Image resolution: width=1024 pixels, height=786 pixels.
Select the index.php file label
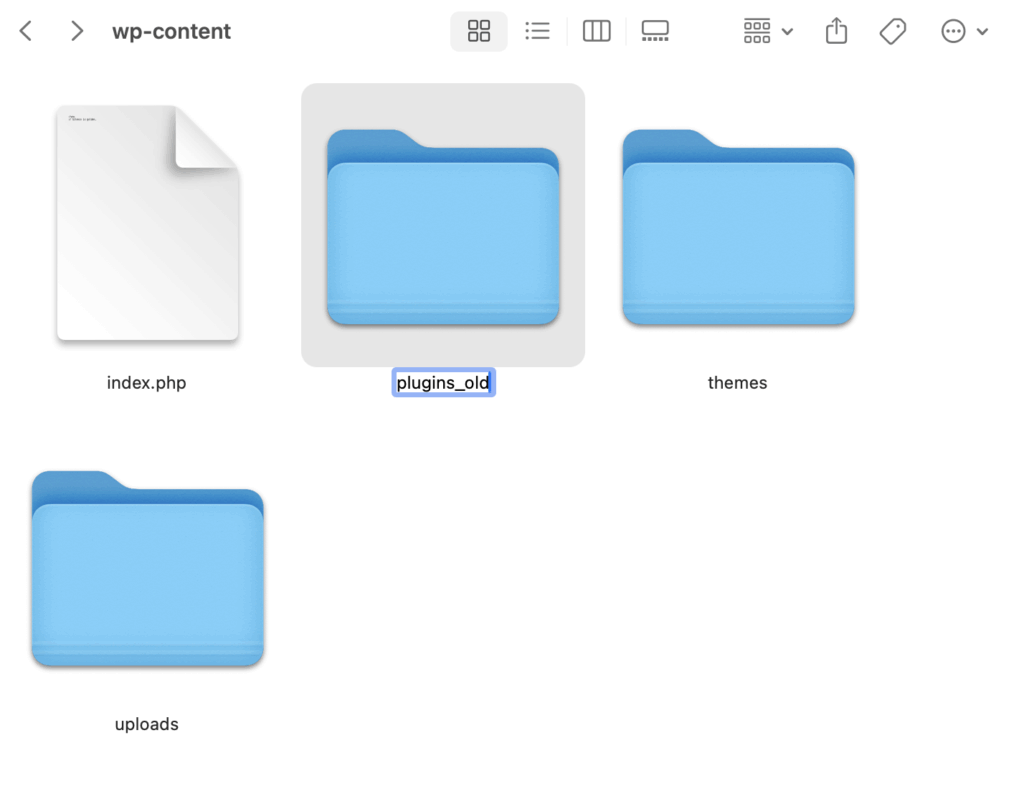coord(146,382)
